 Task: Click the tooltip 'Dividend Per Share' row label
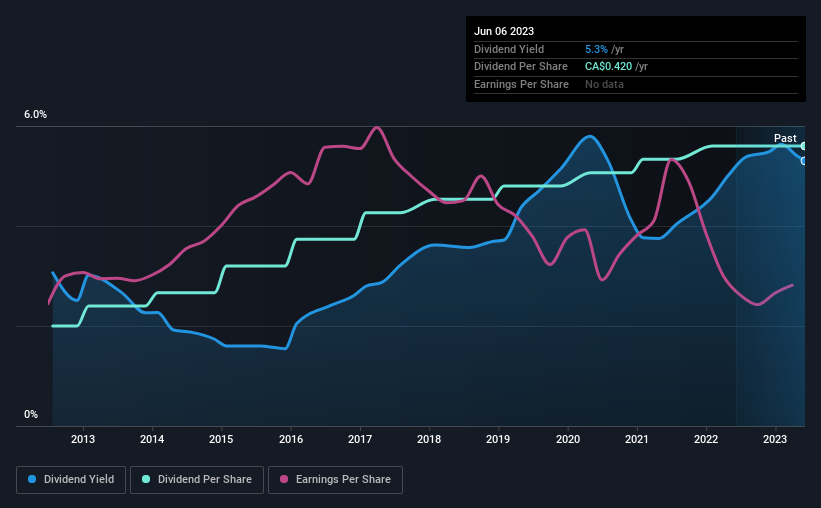(520, 67)
